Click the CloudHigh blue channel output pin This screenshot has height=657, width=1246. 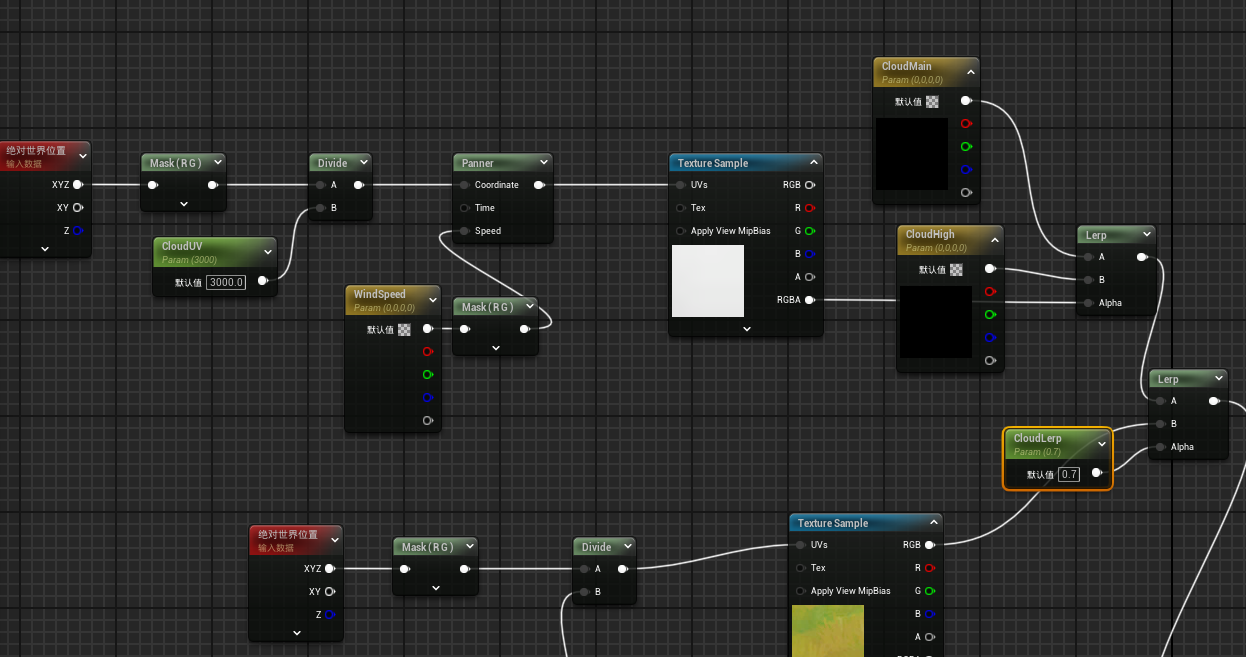[x=990, y=337]
